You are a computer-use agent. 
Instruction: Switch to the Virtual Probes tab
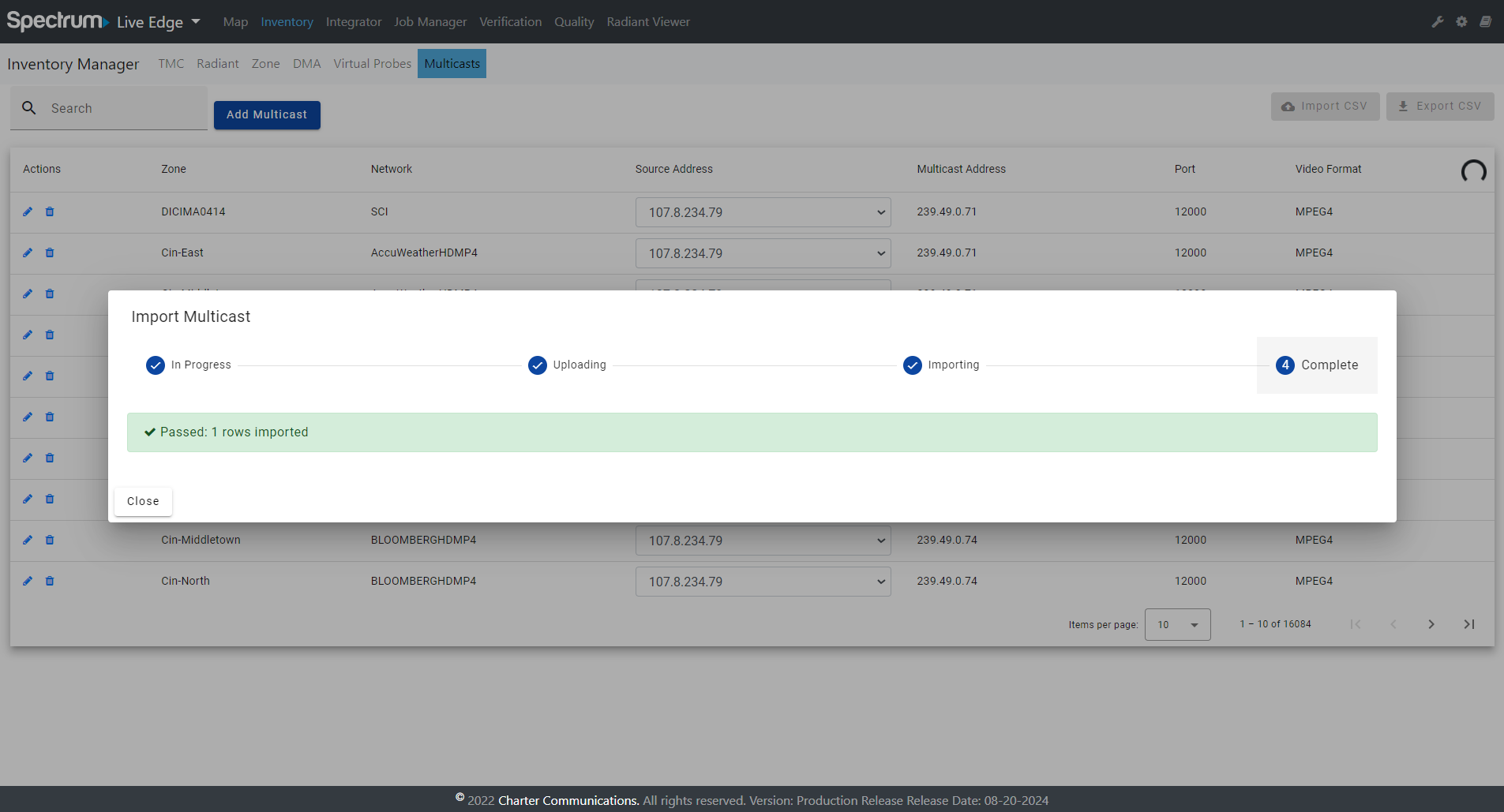(372, 64)
